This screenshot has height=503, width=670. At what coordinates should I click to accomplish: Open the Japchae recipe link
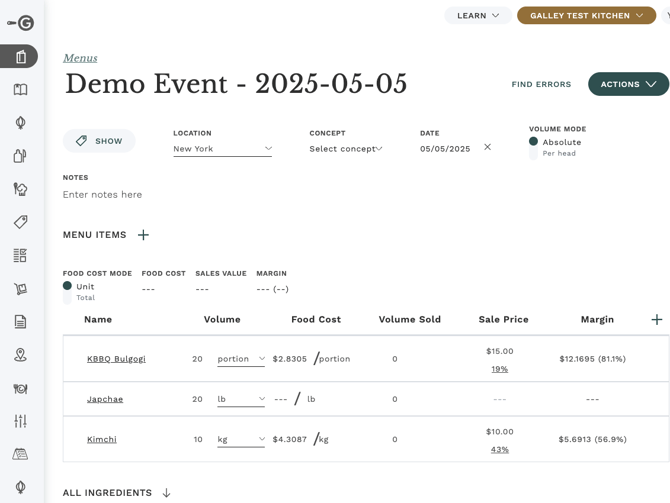105,399
